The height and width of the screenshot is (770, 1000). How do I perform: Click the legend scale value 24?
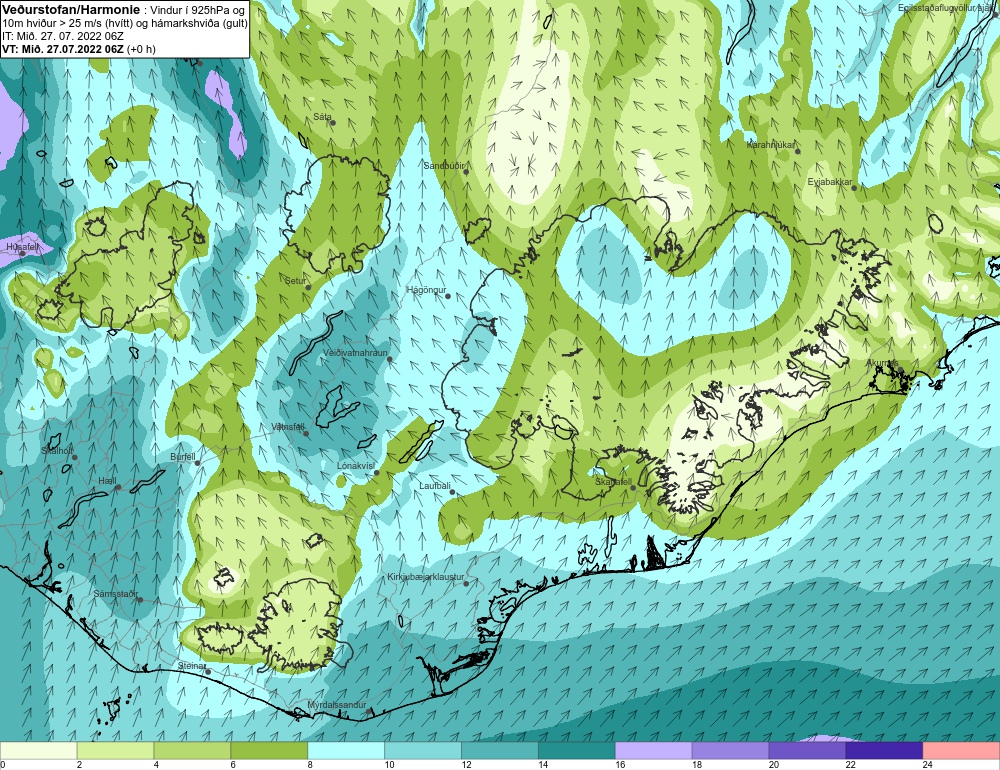coord(927,764)
